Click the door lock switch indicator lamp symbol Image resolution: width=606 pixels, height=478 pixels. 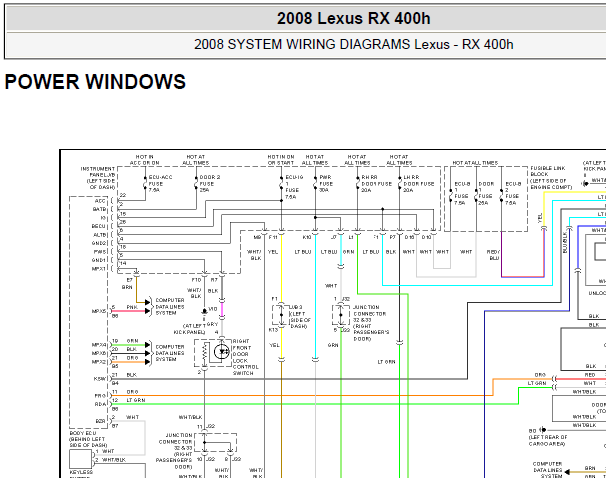point(222,352)
